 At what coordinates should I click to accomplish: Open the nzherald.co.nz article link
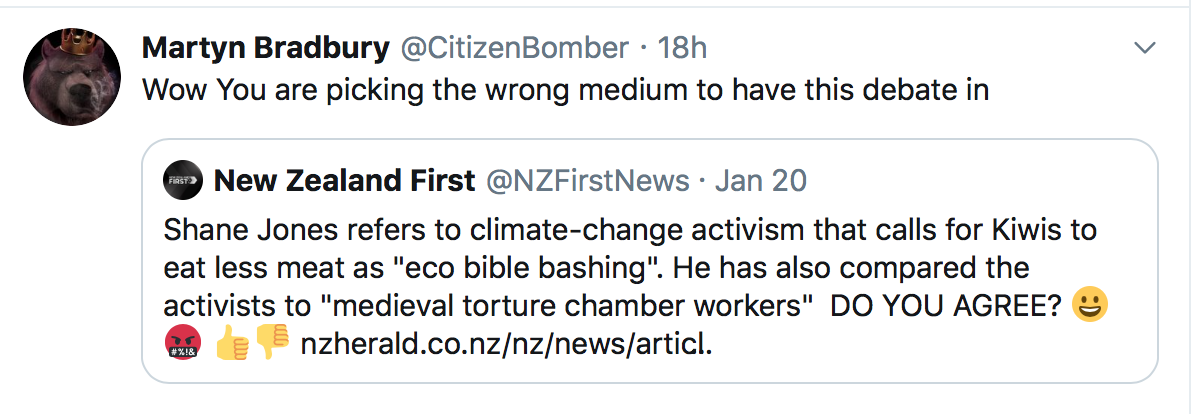click(507, 345)
